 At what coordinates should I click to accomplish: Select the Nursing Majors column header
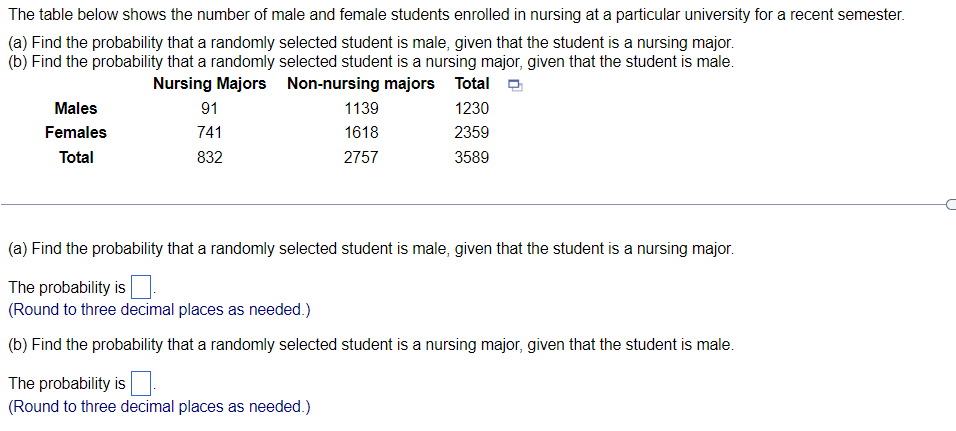tap(209, 84)
